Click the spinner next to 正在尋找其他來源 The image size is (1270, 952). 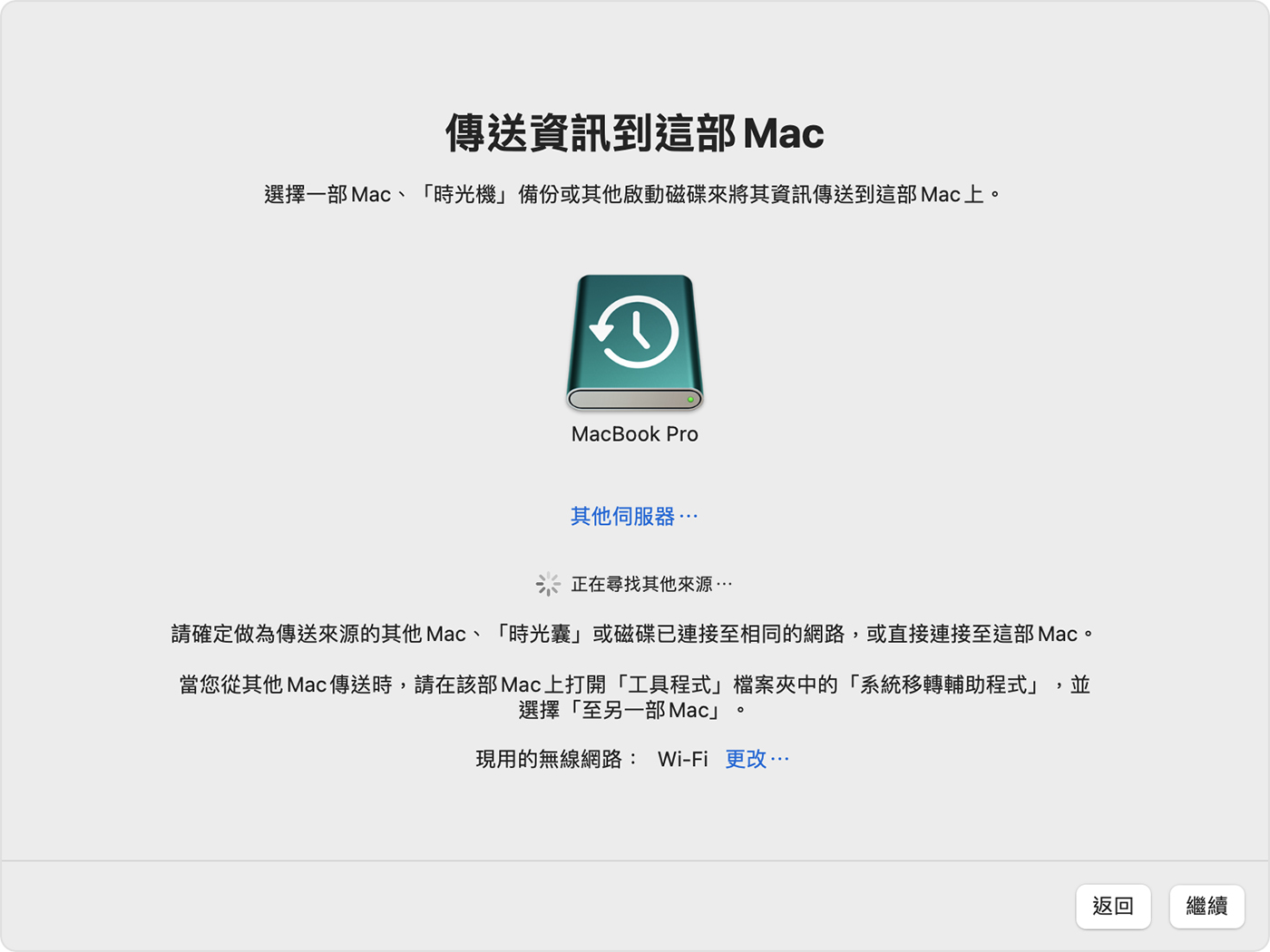point(548,584)
